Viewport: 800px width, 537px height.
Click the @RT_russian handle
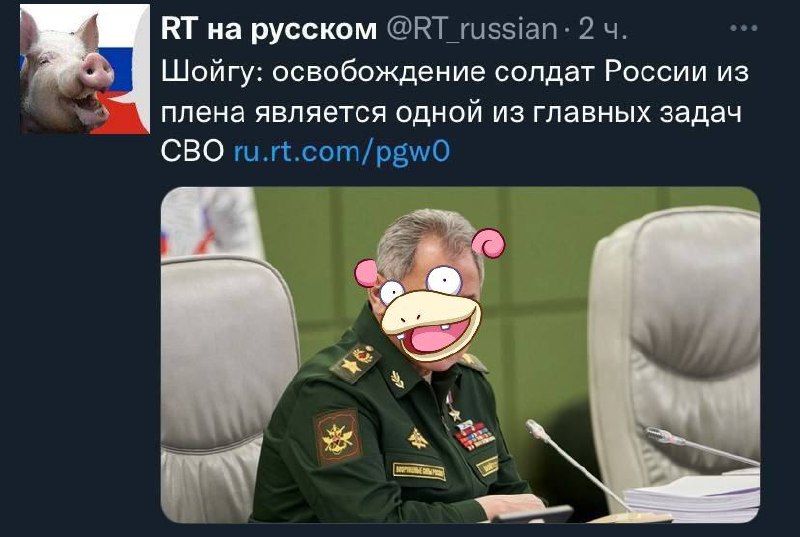472,30
